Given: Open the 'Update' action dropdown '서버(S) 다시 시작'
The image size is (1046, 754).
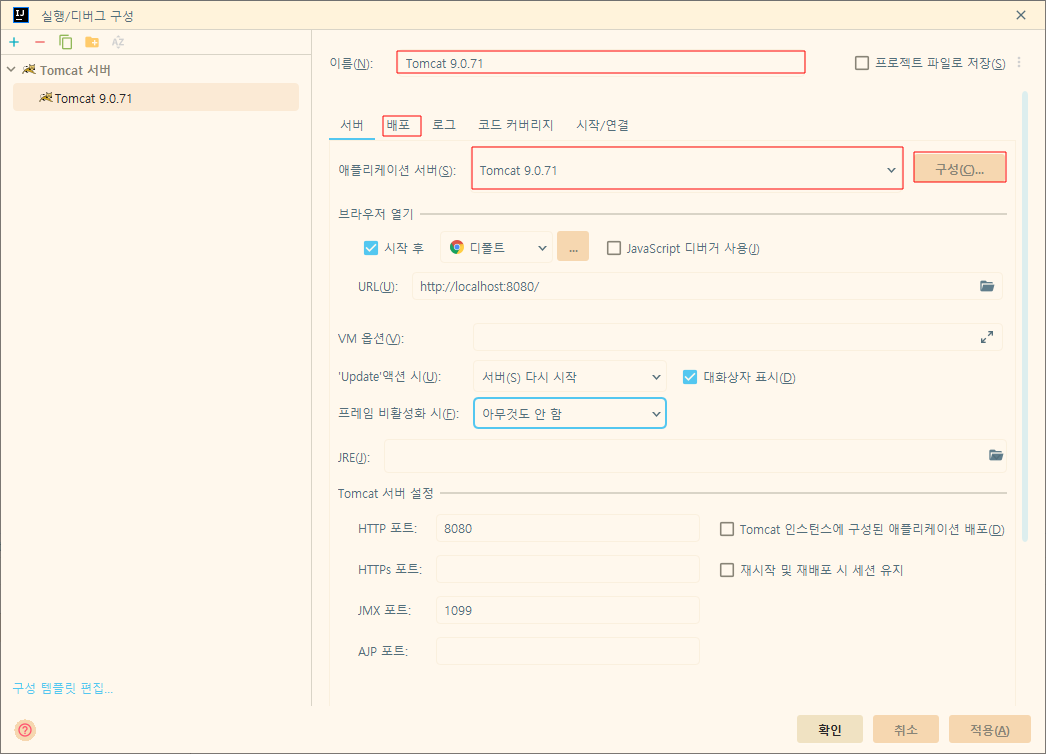Looking at the screenshot, I should click(570, 377).
